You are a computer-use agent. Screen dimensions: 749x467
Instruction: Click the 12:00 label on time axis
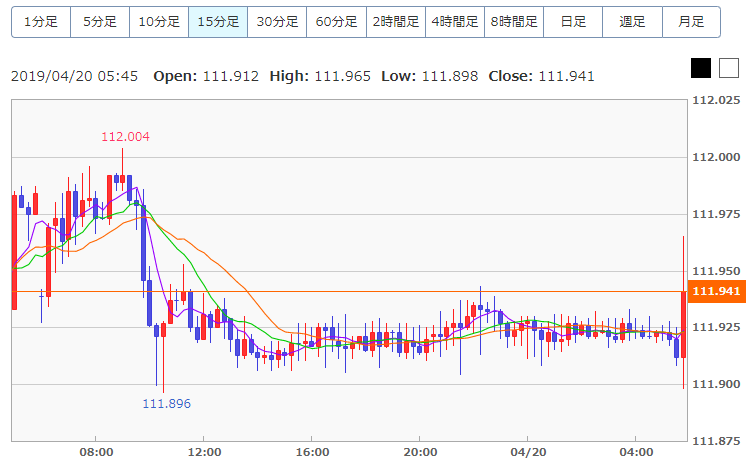point(204,452)
